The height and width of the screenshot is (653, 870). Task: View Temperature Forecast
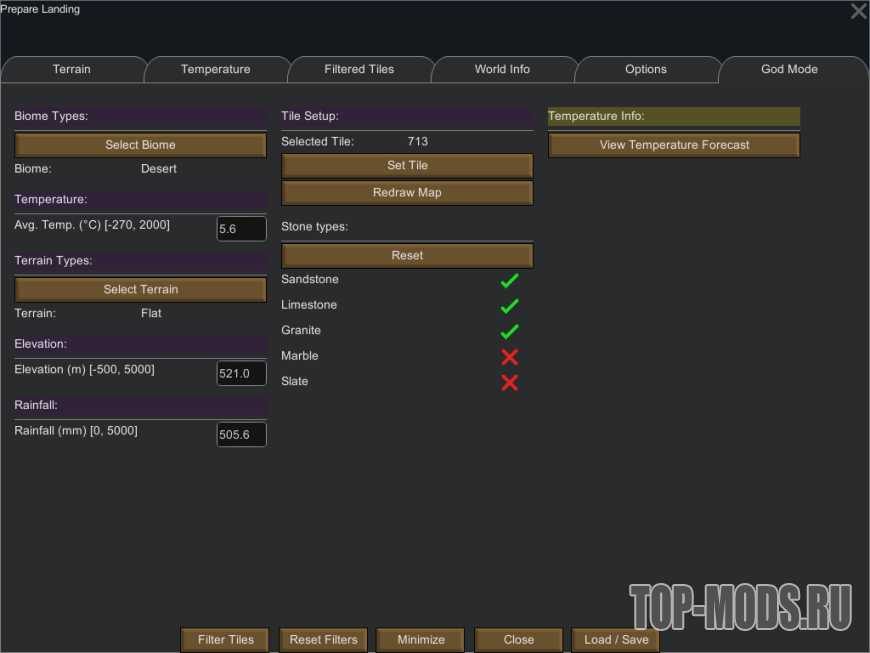[674, 145]
